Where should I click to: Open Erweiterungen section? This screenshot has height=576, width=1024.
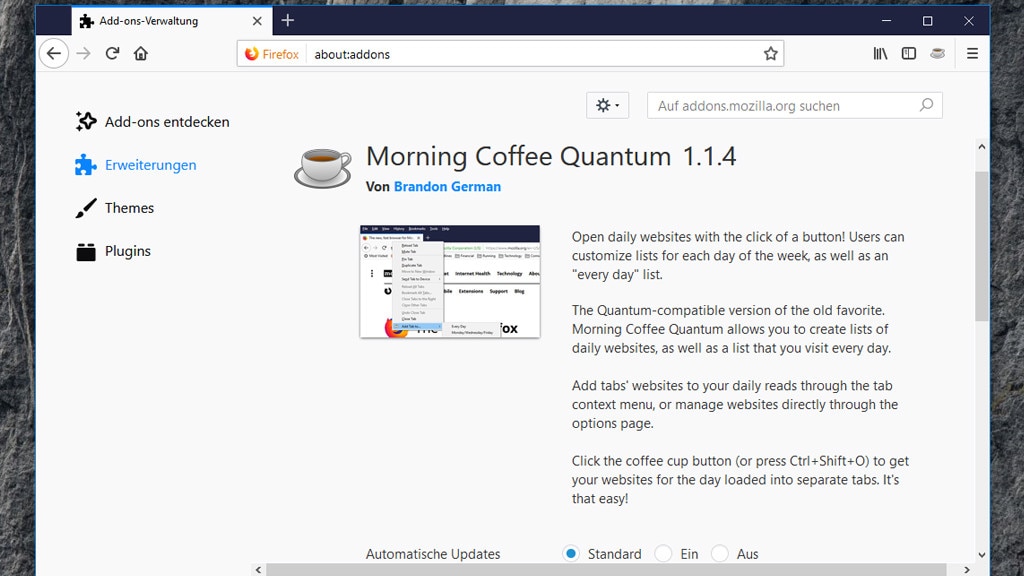[136, 165]
